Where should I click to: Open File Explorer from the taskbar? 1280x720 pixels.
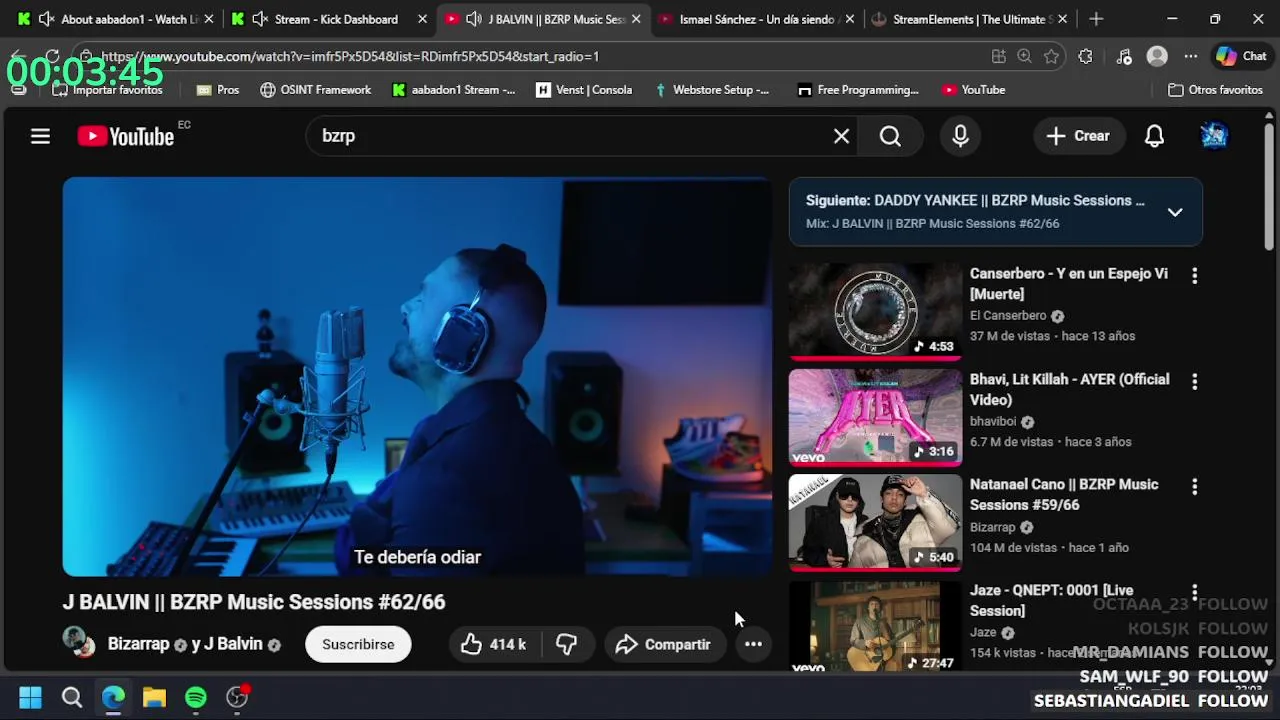pyautogui.click(x=154, y=697)
